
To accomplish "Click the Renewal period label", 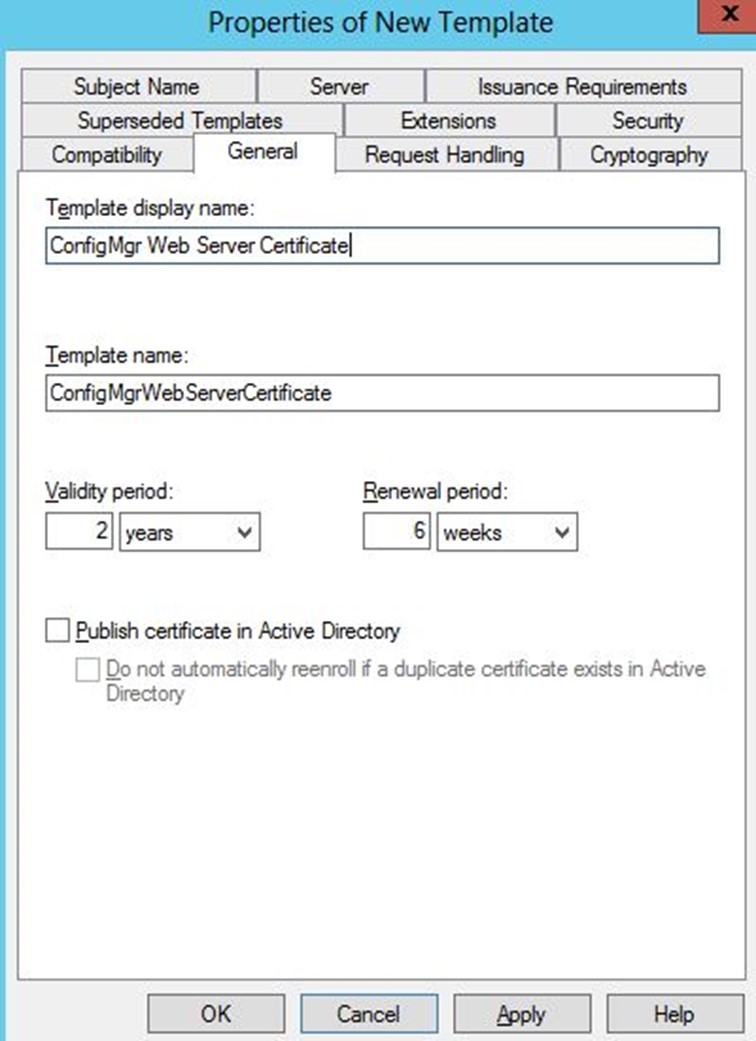I will click(435, 491).
